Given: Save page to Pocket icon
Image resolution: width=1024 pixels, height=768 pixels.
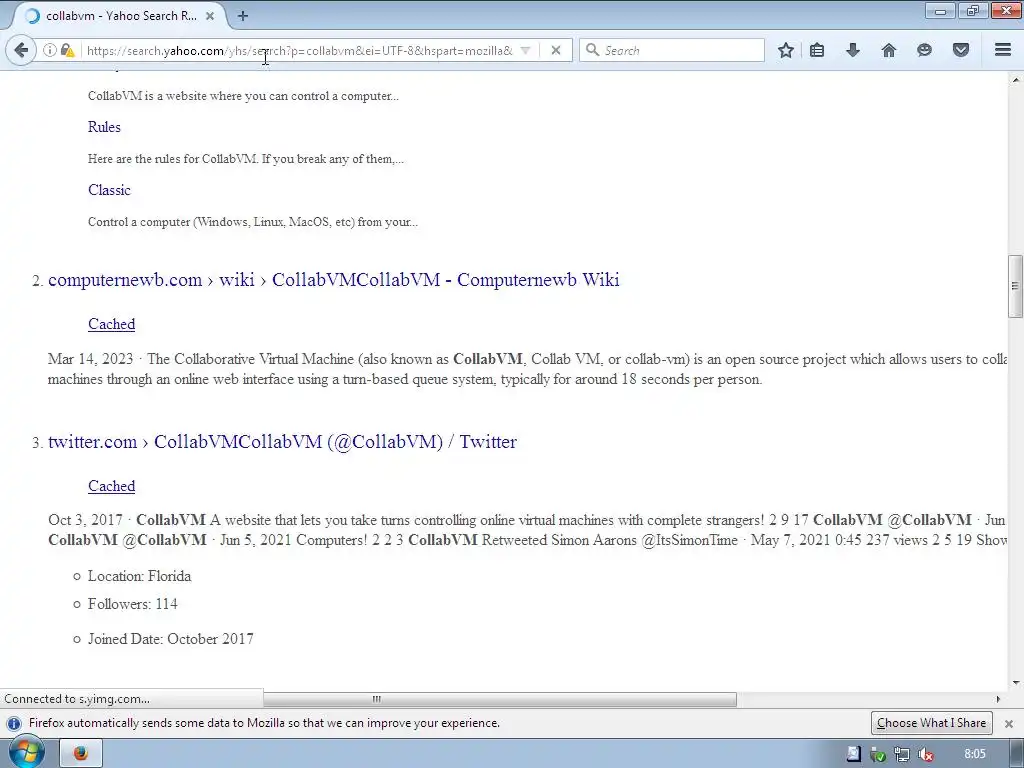Looking at the screenshot, I should [x=961, y=50].
